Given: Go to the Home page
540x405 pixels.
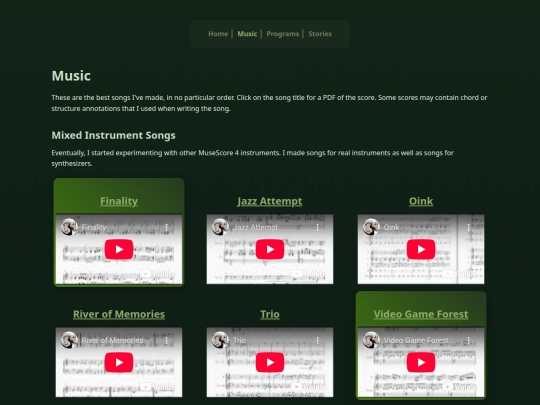Looking at the screenshot, I should coord(218,34).
